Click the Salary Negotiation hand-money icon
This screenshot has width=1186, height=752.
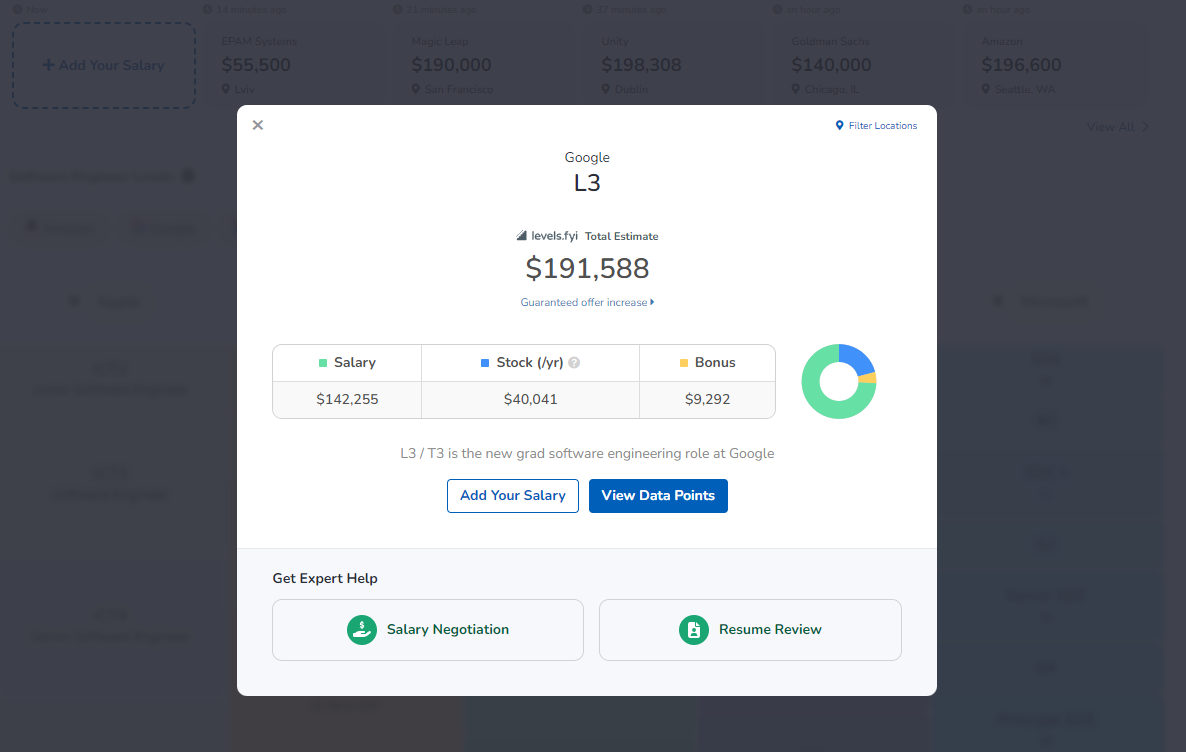tap(362, 629)
